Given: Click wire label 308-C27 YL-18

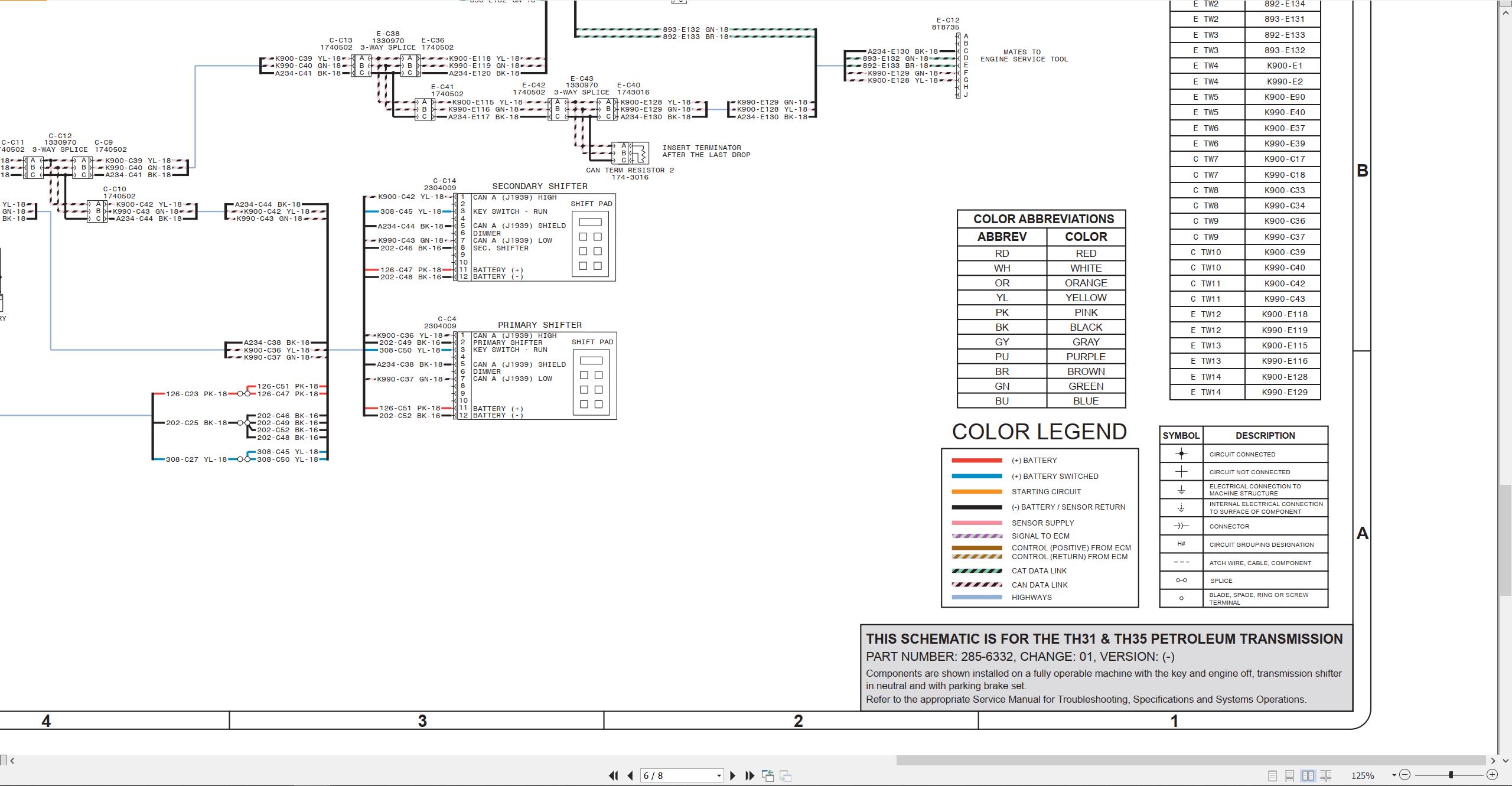Looking at the screenshot, I should pos(196,459).
